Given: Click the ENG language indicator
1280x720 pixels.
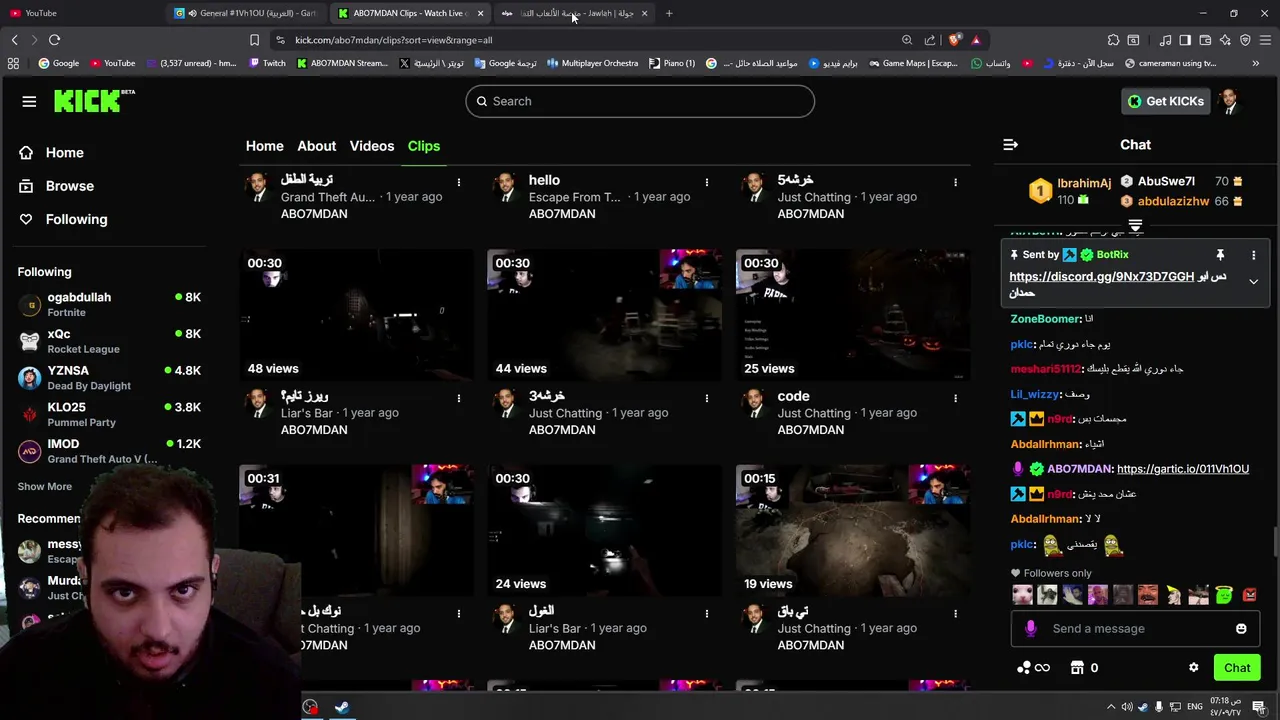Looking at the screenshot, I should click(x=1194, y=707).
